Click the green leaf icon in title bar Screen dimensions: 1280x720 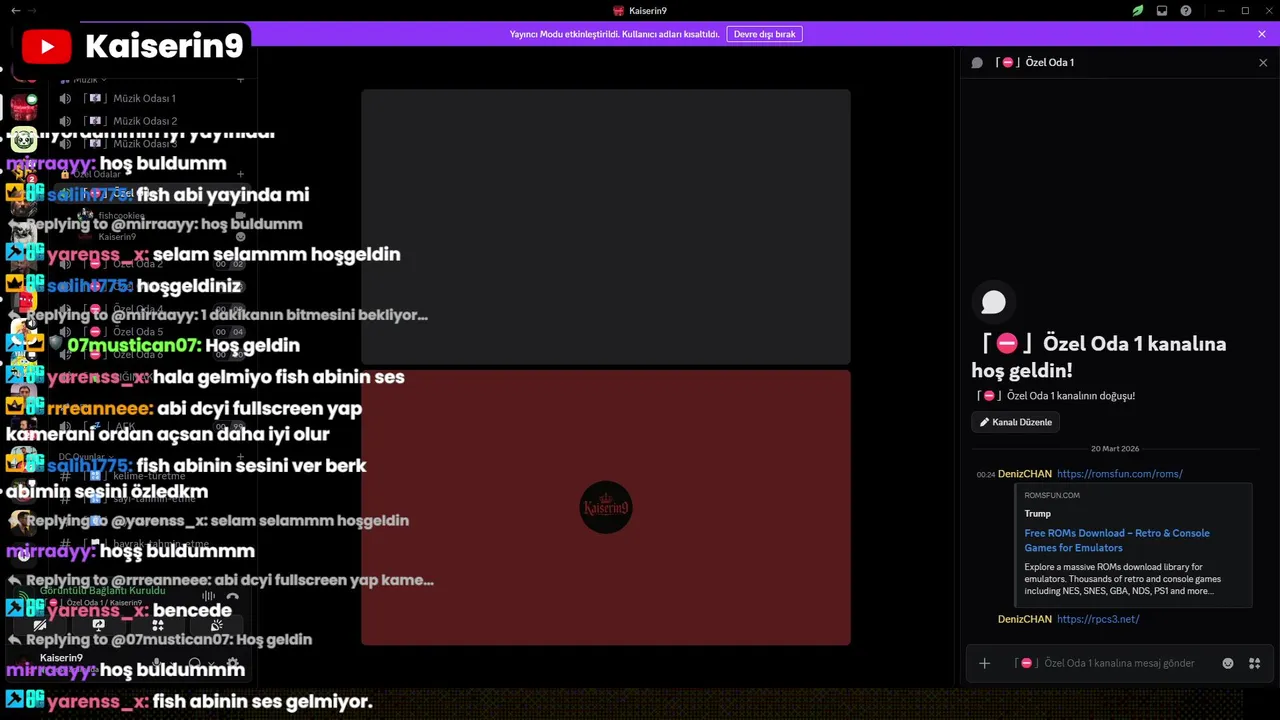pos(1137,11)
